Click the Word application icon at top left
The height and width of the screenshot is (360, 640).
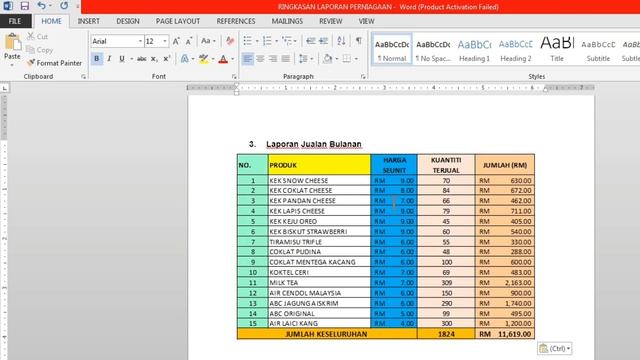(x=8, y=6)
